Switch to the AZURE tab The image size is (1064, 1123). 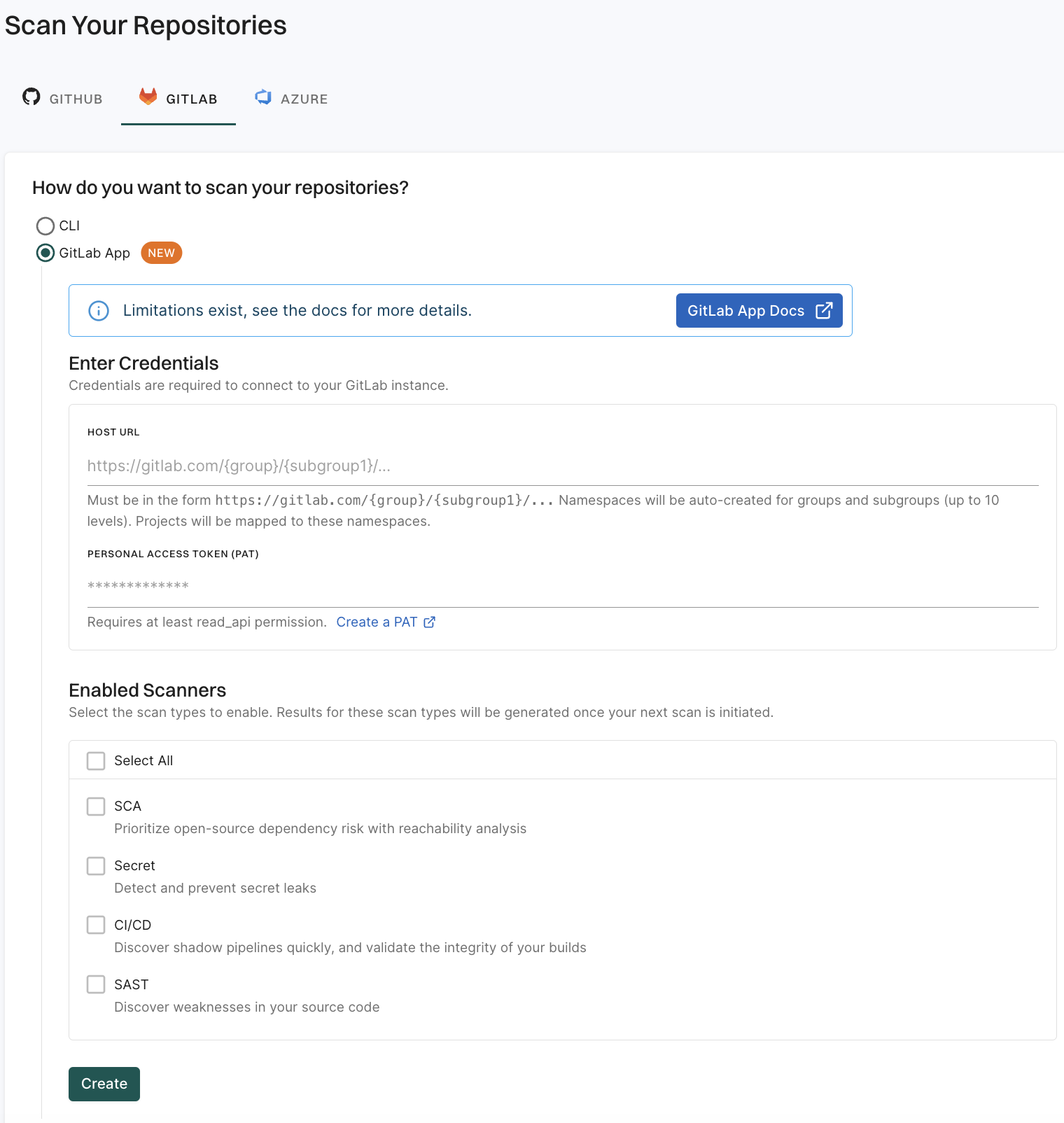tap(292, 99)
